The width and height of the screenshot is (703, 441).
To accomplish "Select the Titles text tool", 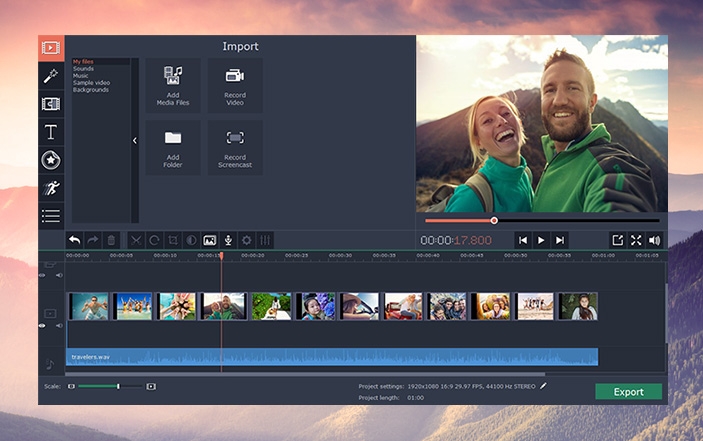I will click(51, 132).
